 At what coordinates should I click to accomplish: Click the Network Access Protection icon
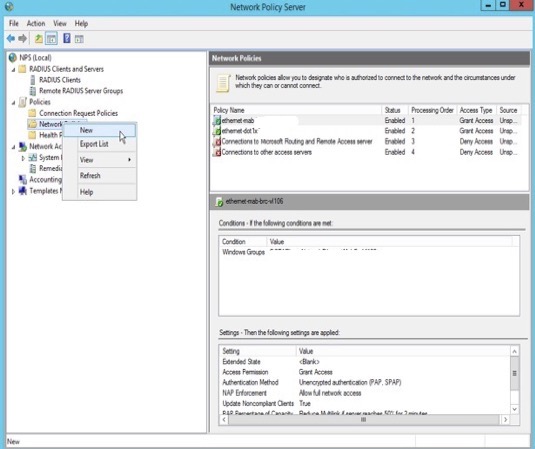coord(23,146)
